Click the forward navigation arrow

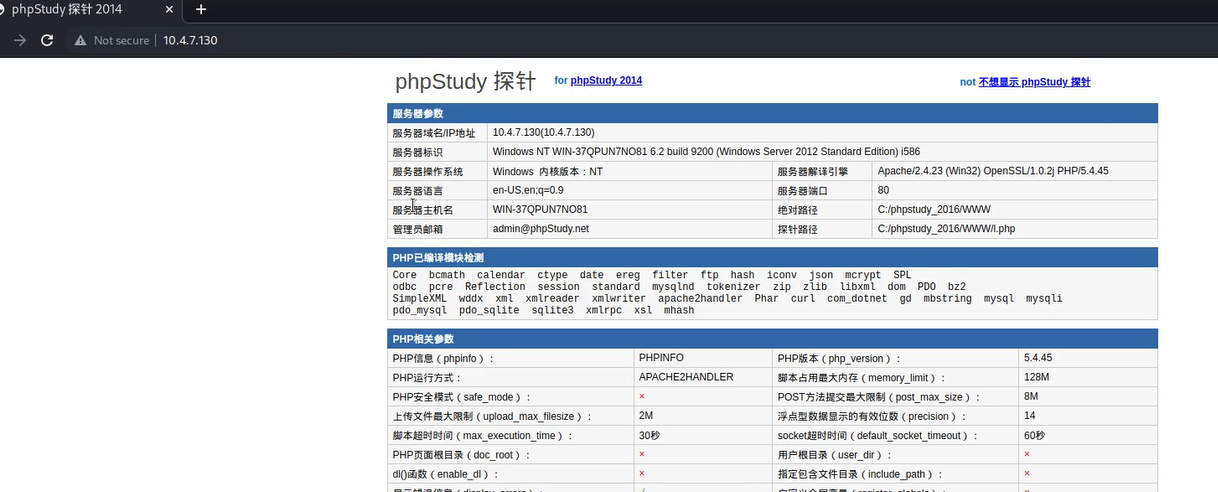point(20,40)
